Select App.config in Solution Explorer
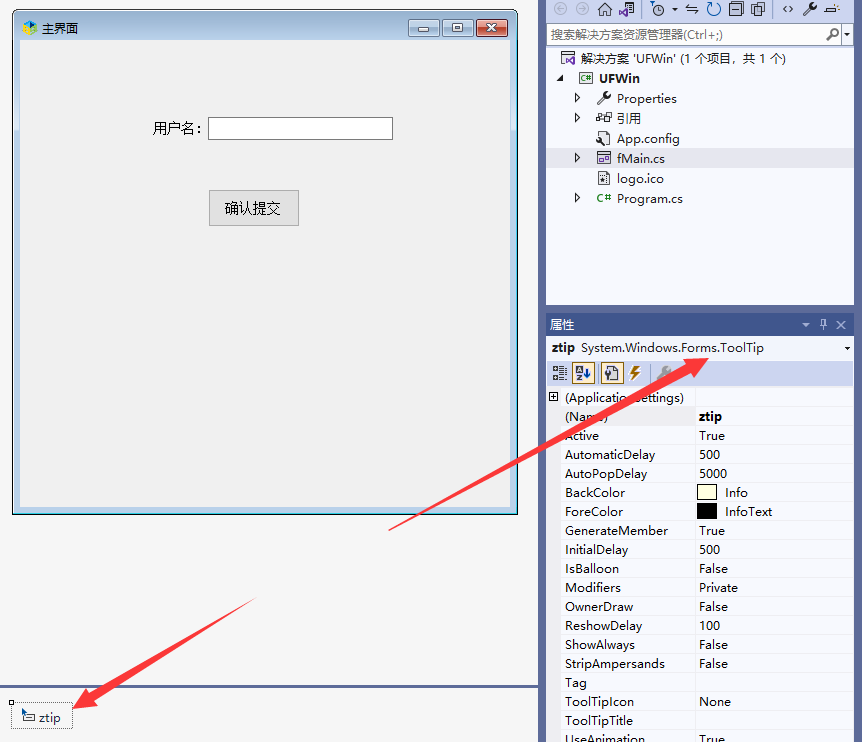The height and width of the screenshot is (742, 862). click(647, 139)
